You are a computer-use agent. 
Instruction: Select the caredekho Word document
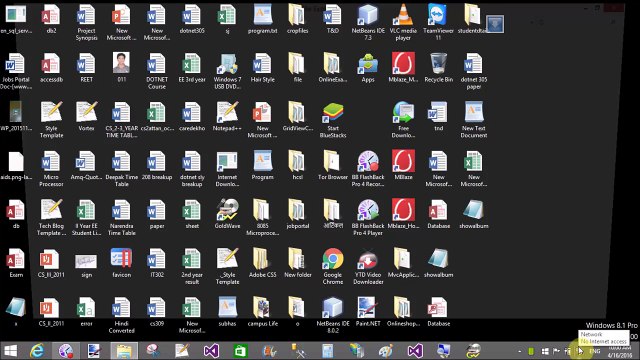tap(192, 113)
